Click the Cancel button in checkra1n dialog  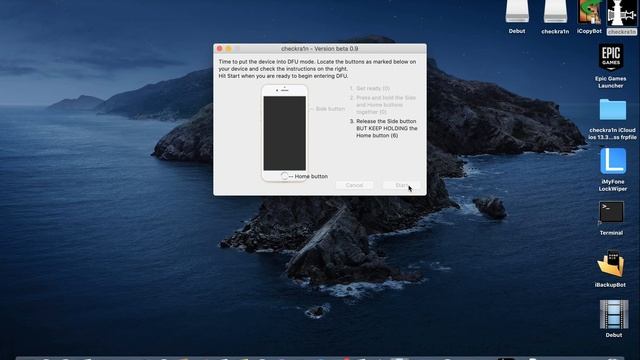(x=354, y=185)
